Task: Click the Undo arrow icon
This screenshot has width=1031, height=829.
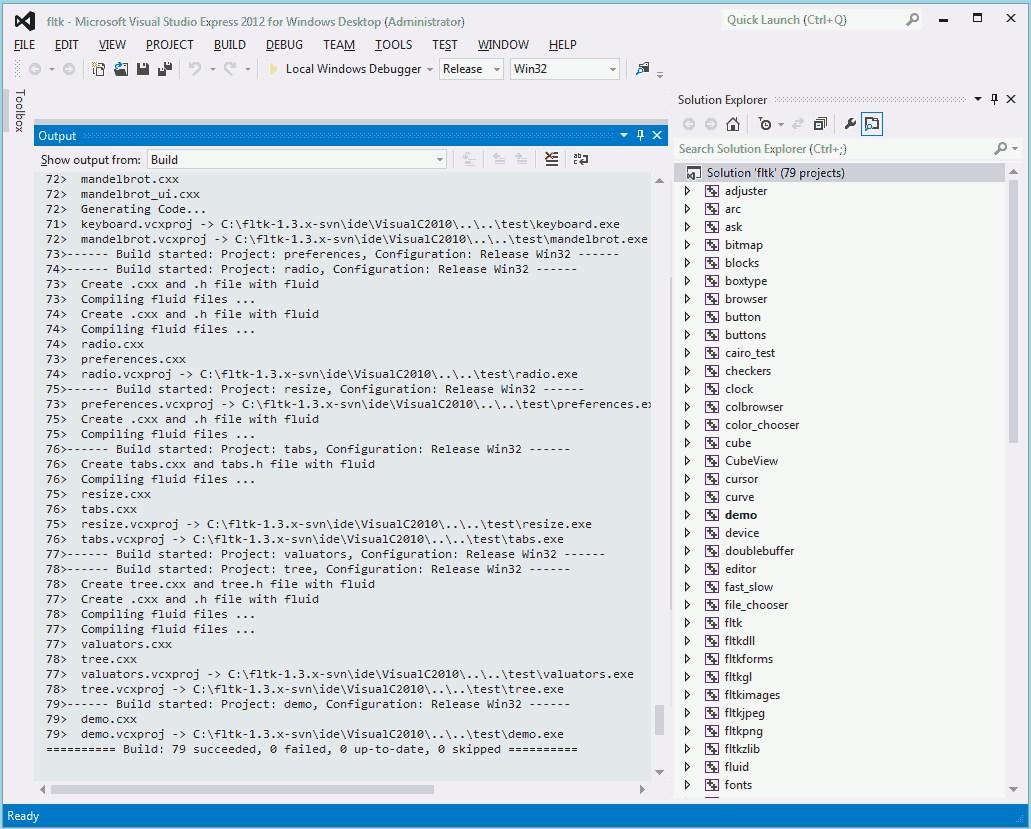Action: click(x=195, y=69)
